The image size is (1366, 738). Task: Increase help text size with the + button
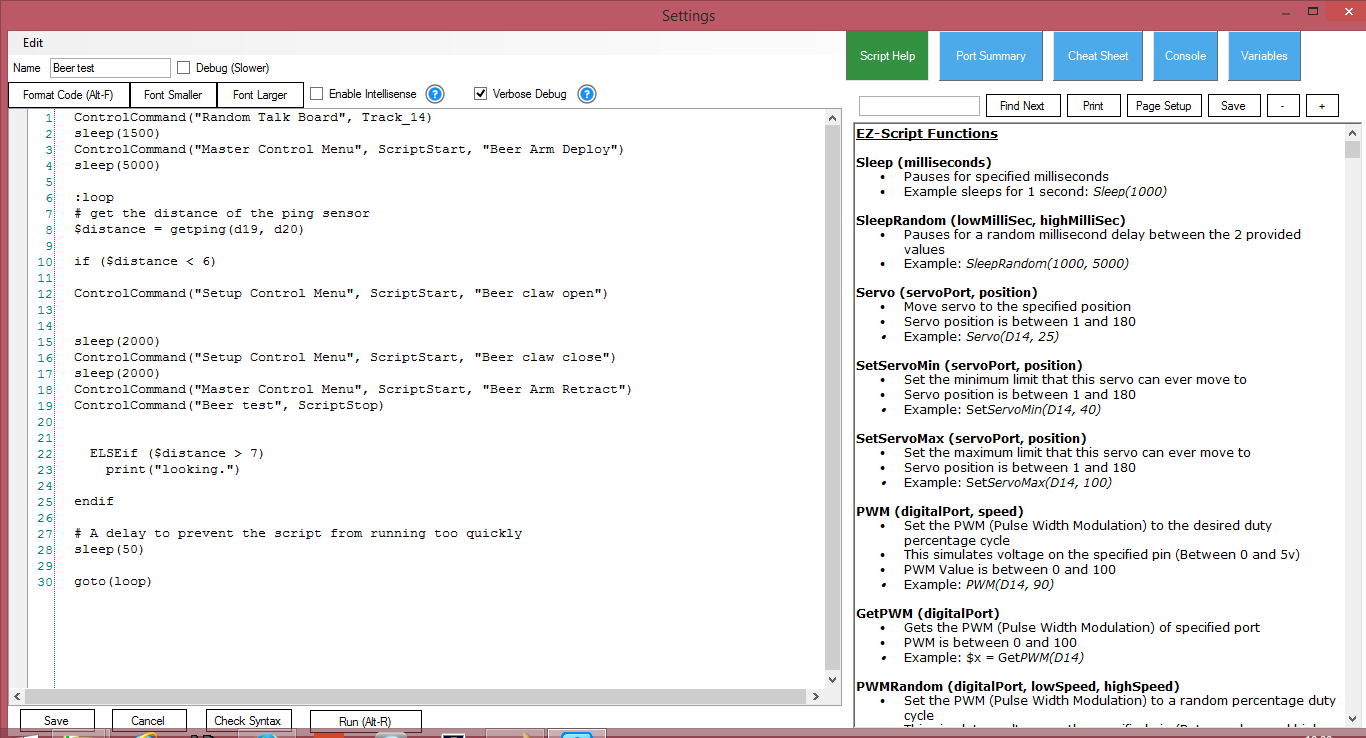coord(1321,104)
